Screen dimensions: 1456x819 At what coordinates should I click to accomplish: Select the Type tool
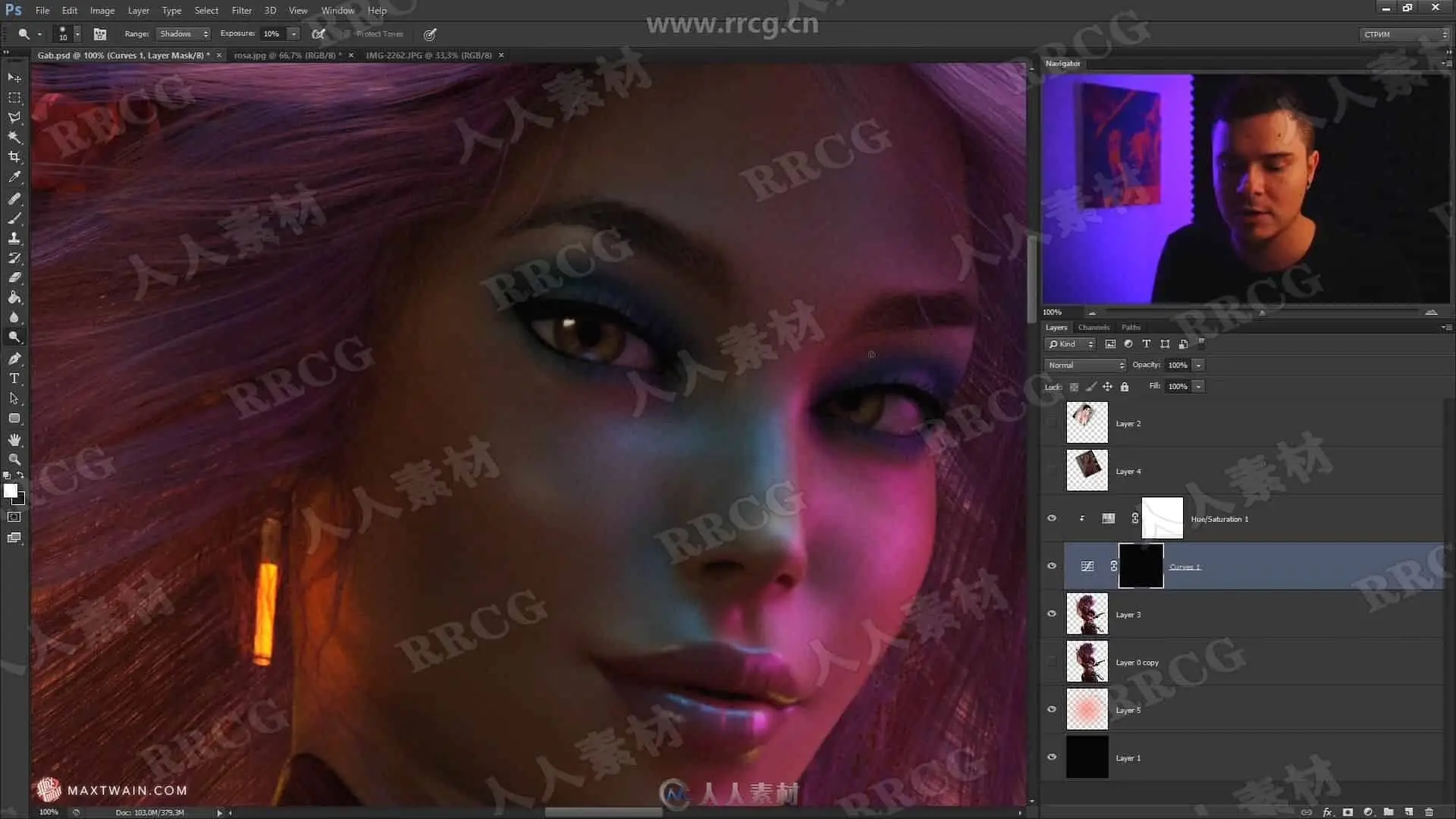pos(14,378)
